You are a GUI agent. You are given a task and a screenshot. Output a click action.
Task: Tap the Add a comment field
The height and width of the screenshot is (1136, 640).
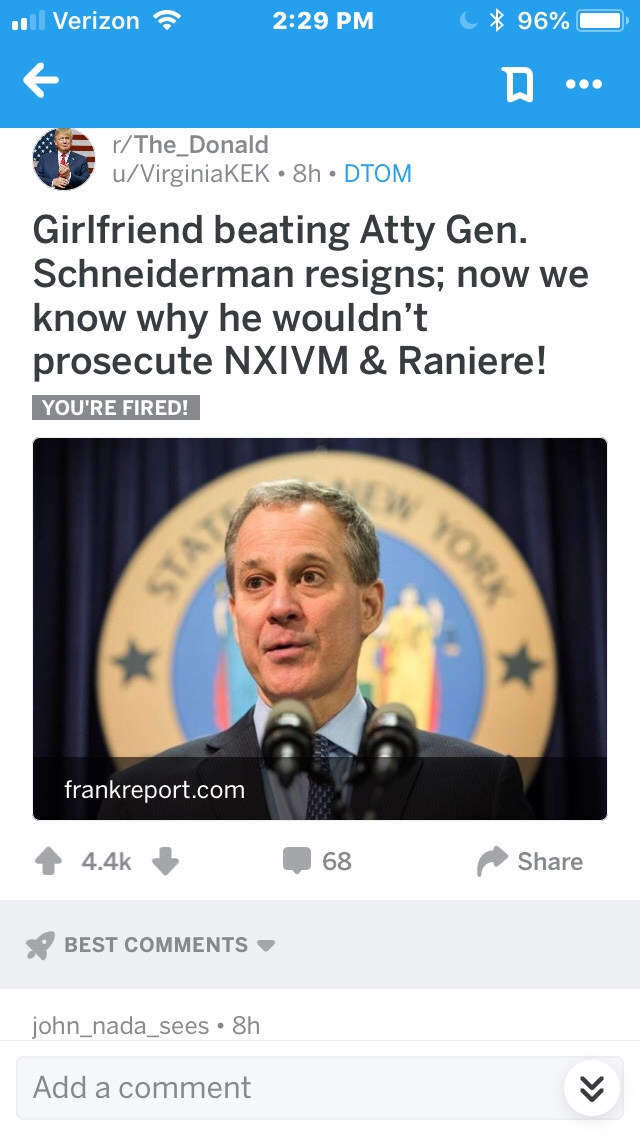pos(280,1087)
